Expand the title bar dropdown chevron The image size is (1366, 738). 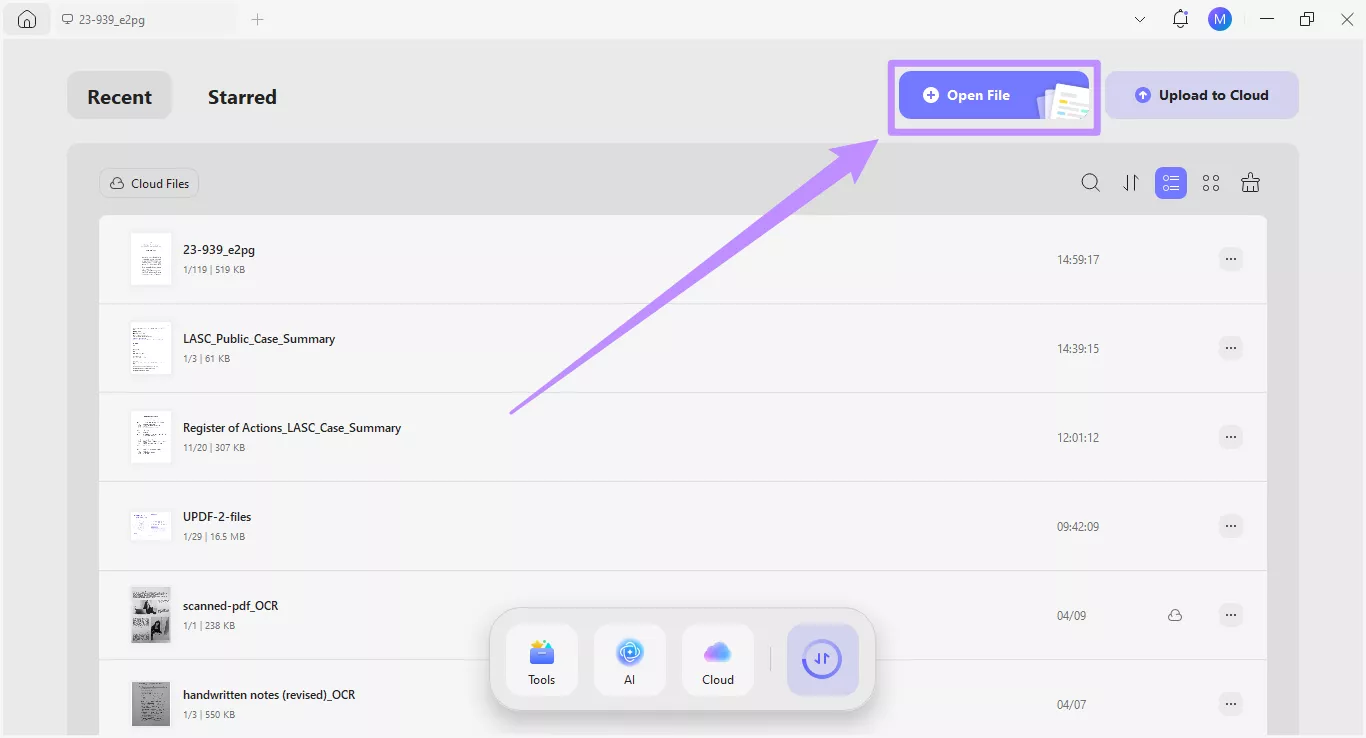(1140, 19)
